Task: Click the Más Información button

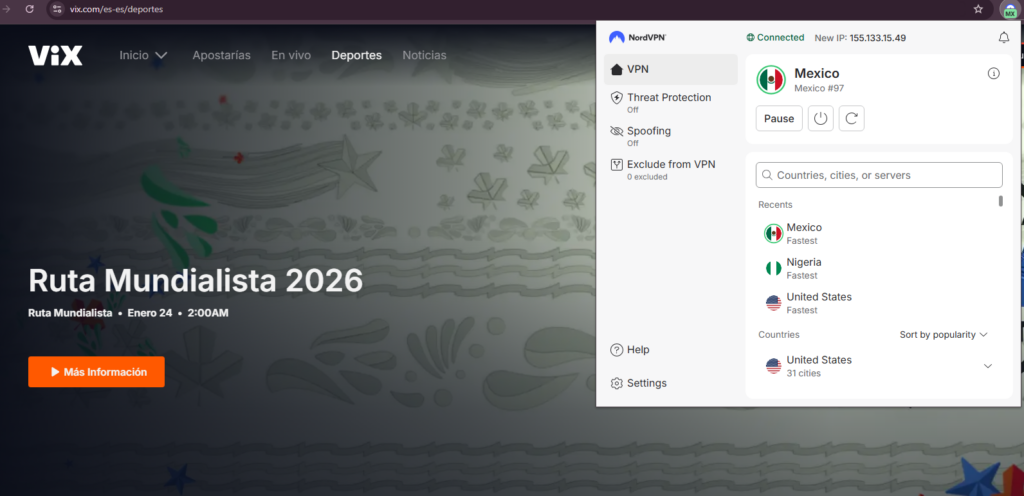Action: point(96,372)
